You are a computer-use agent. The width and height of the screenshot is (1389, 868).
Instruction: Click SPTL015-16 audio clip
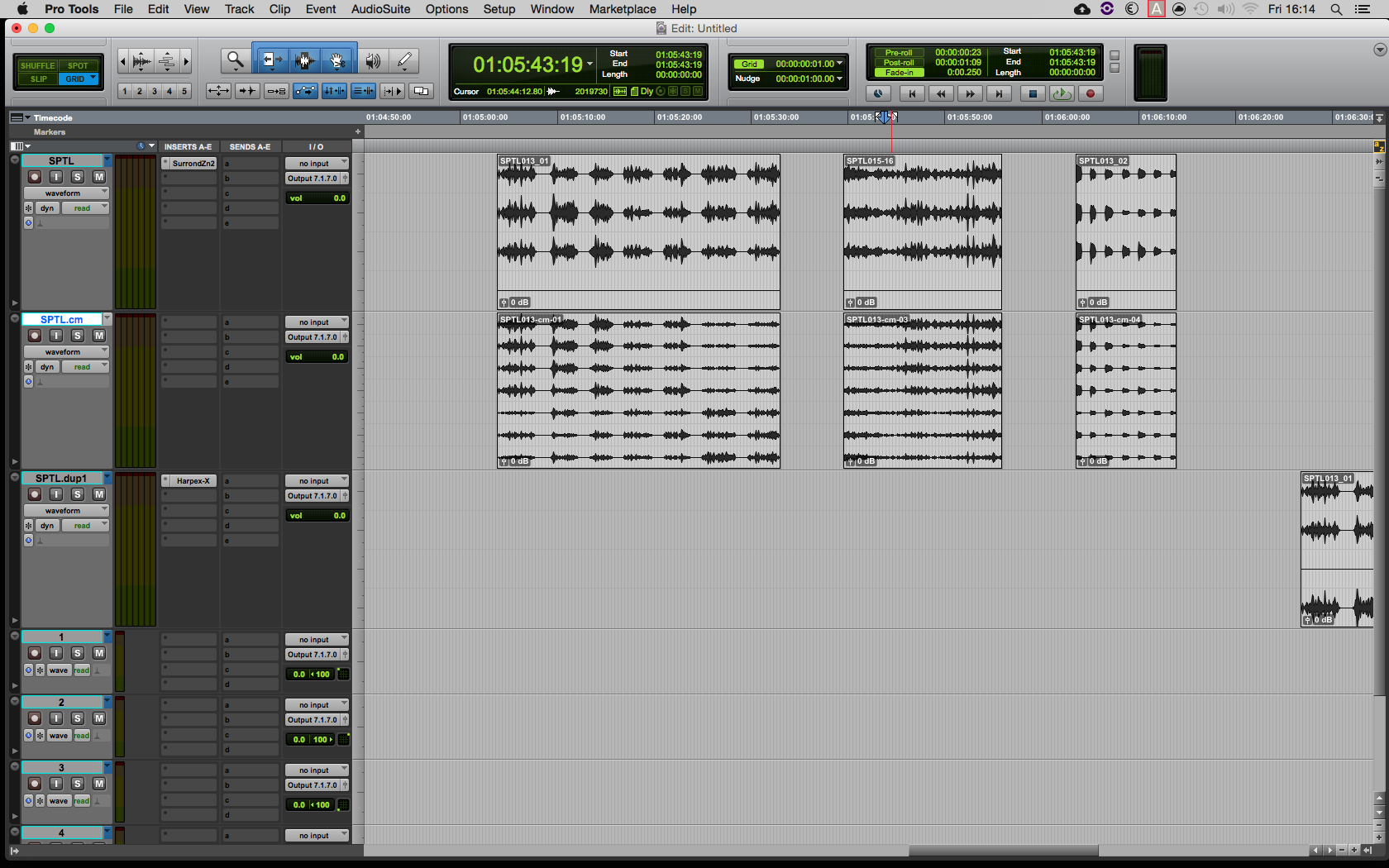click(923, 231)
